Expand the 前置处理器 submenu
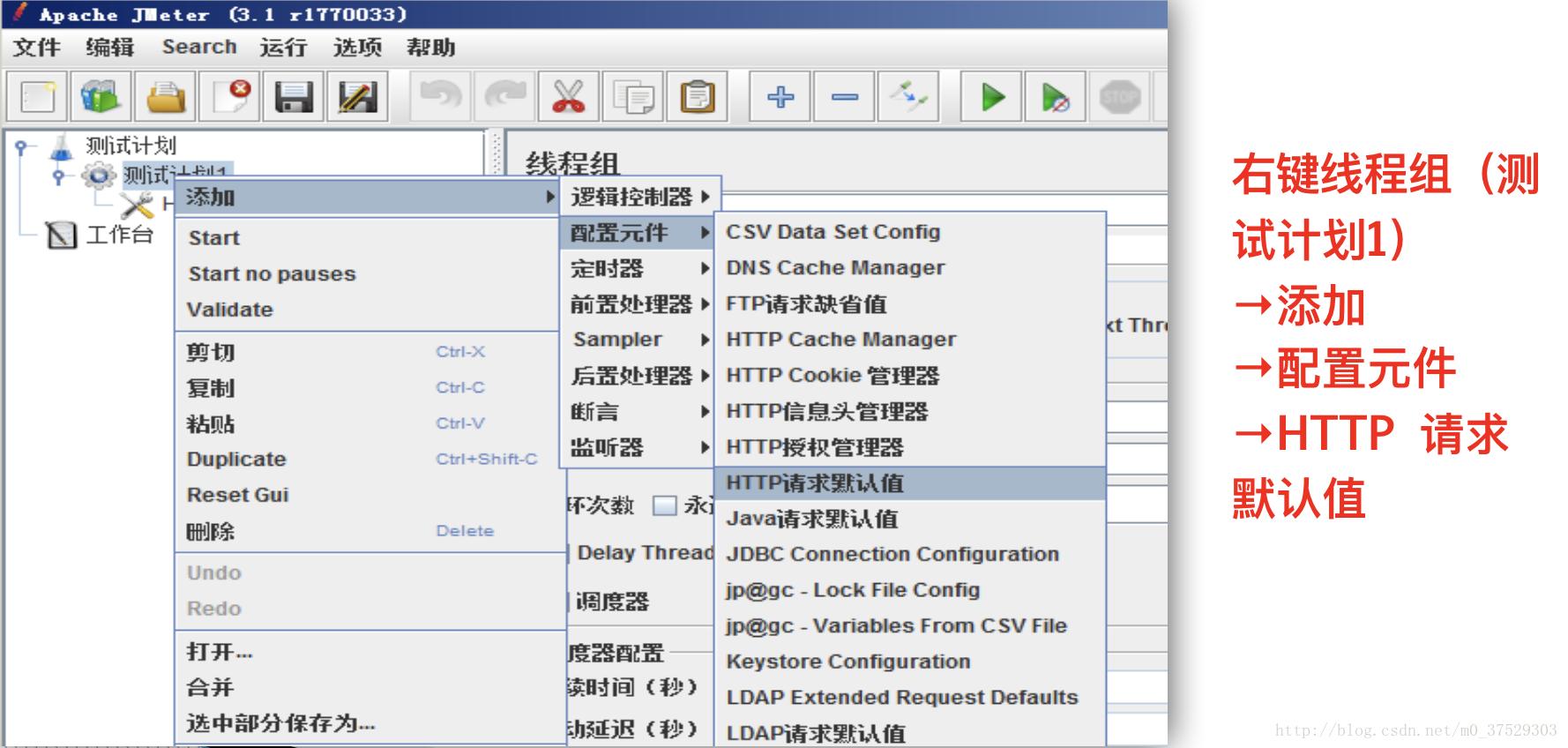Image resolution: width=1568 pixels, height=748 pixels. pos(637,304)
